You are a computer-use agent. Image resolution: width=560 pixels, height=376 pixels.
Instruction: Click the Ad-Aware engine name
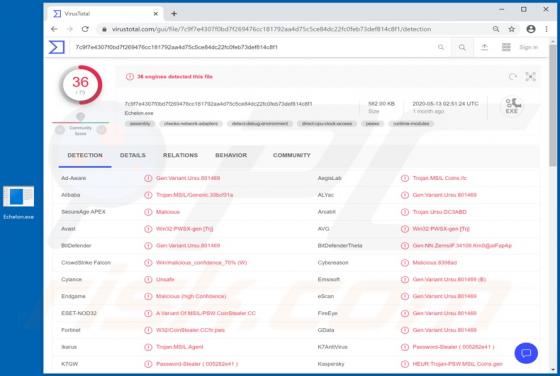(74, 178)
